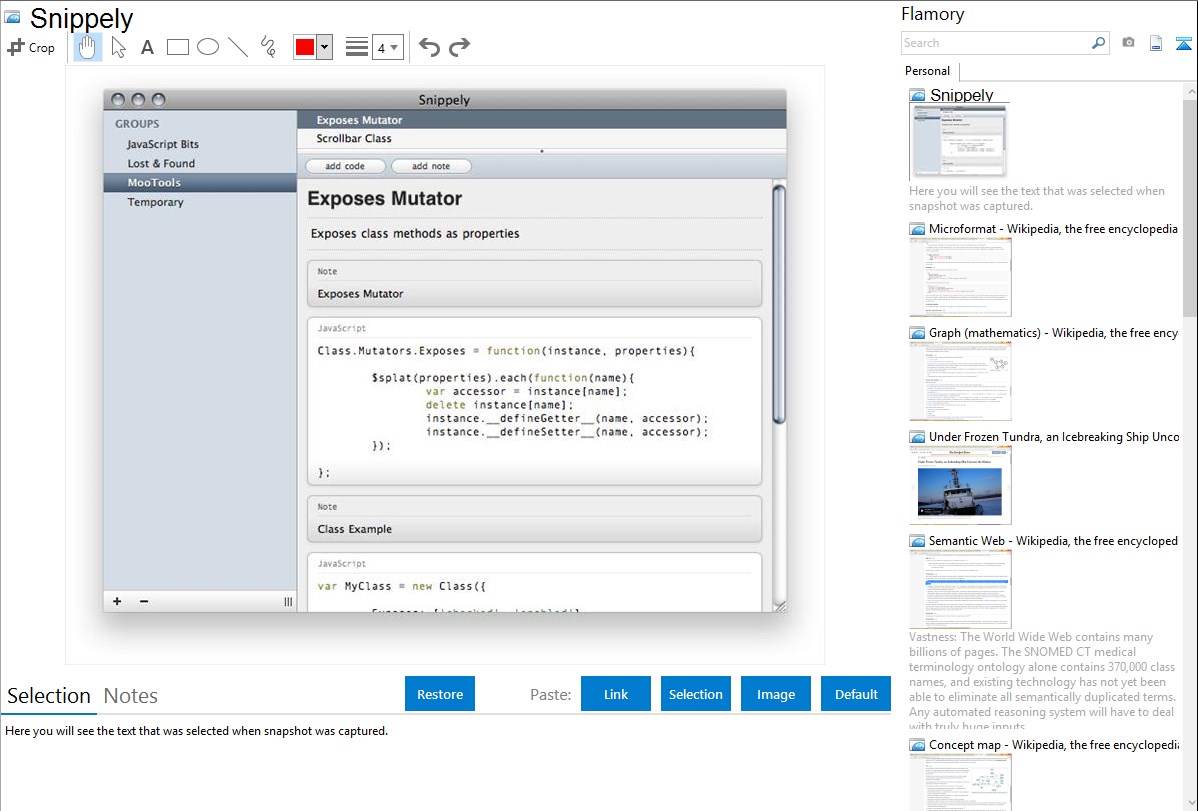The height and width of the screenshot is (811, 1198).
Task: Click the Snippely snippet scrollbar in snapshot
Action: point(779,304)
